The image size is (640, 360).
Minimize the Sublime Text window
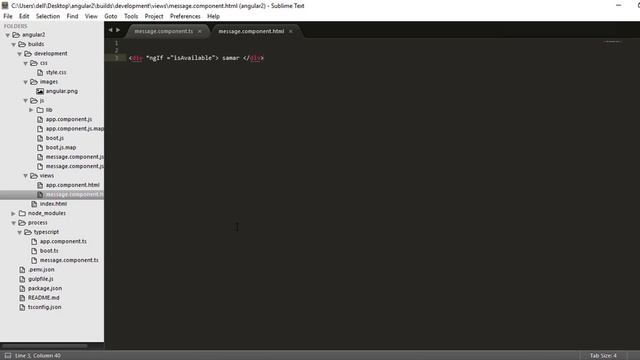[x=618, y=5]
